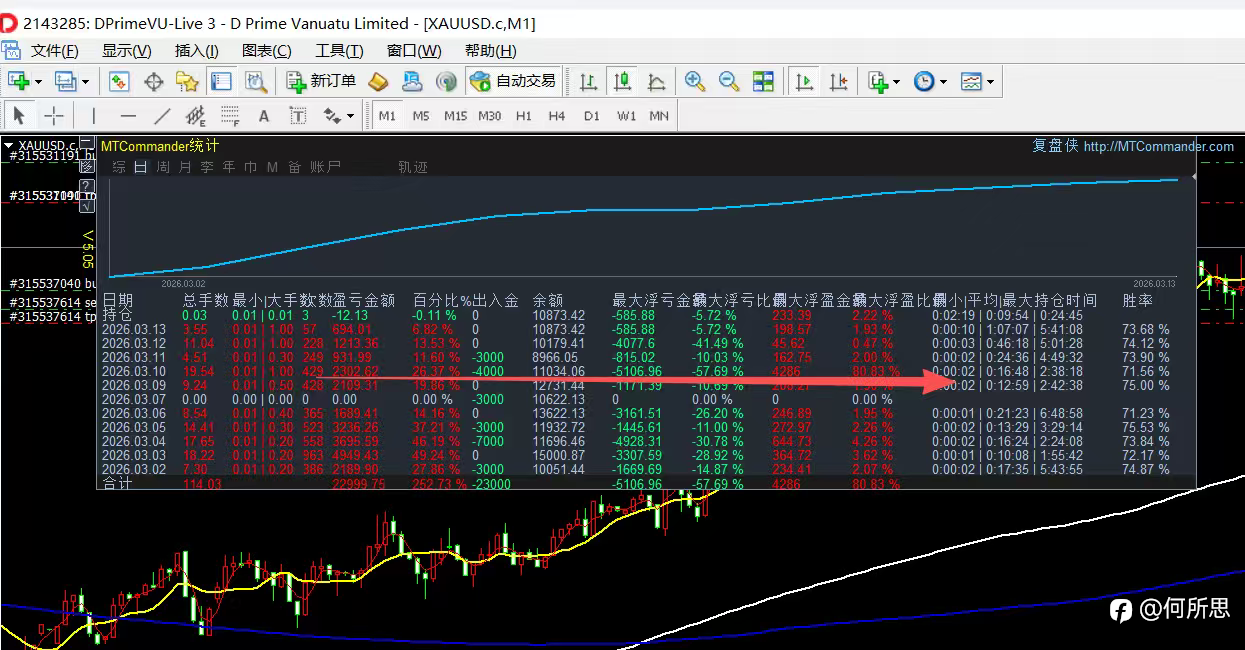The image size is (1245, 650).
Task: Show the Market Watch window
Action: (119, 81)
